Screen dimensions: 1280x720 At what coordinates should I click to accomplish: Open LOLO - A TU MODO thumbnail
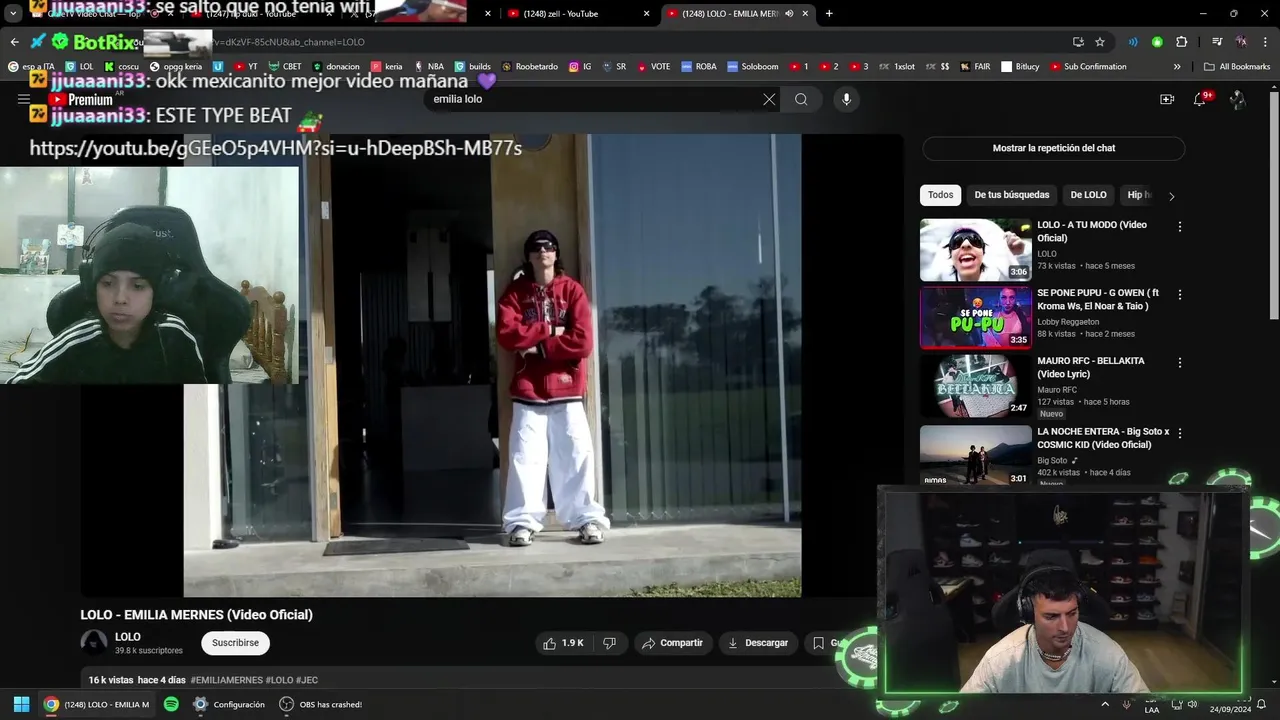point(976,249)
